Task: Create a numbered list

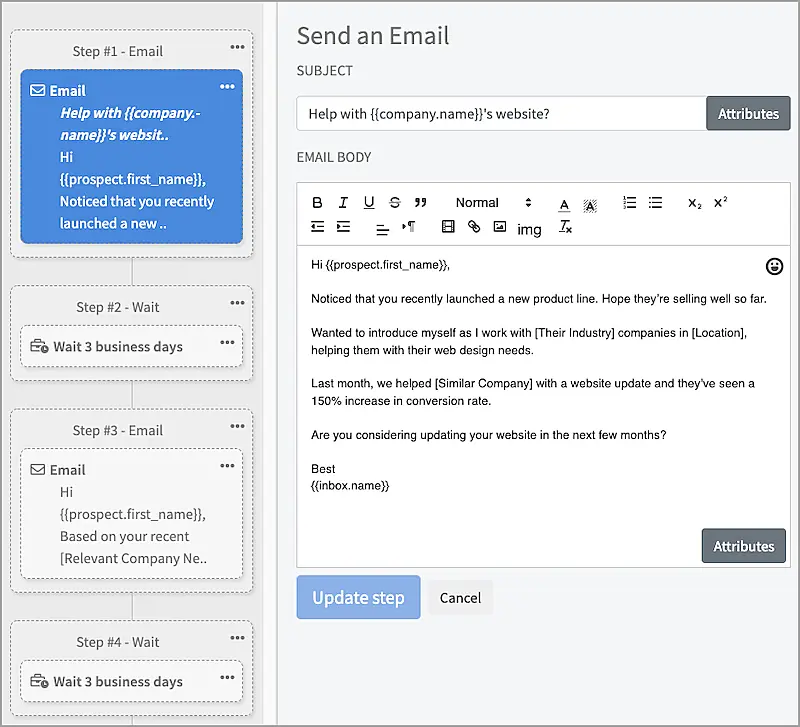Action: point(629,202)
